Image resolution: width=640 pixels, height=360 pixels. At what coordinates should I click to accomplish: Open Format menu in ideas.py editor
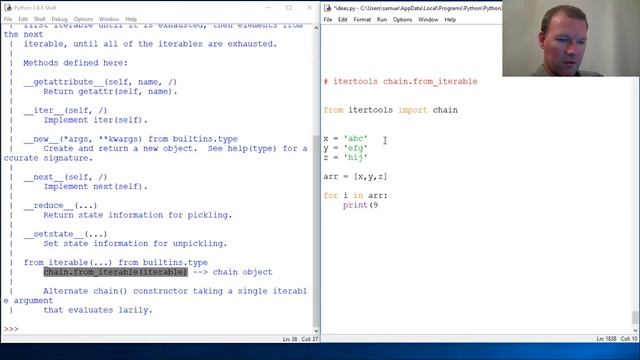click(362, 20)
